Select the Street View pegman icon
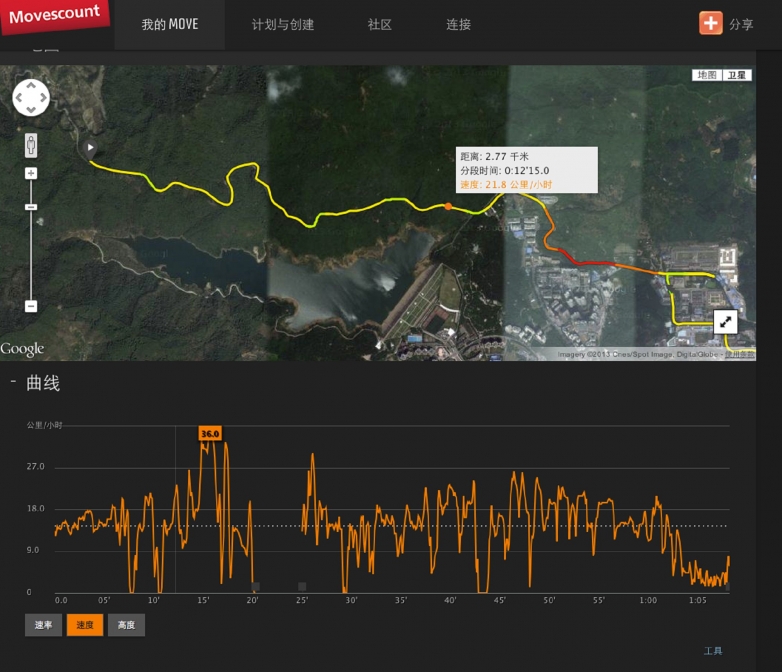 31,146
